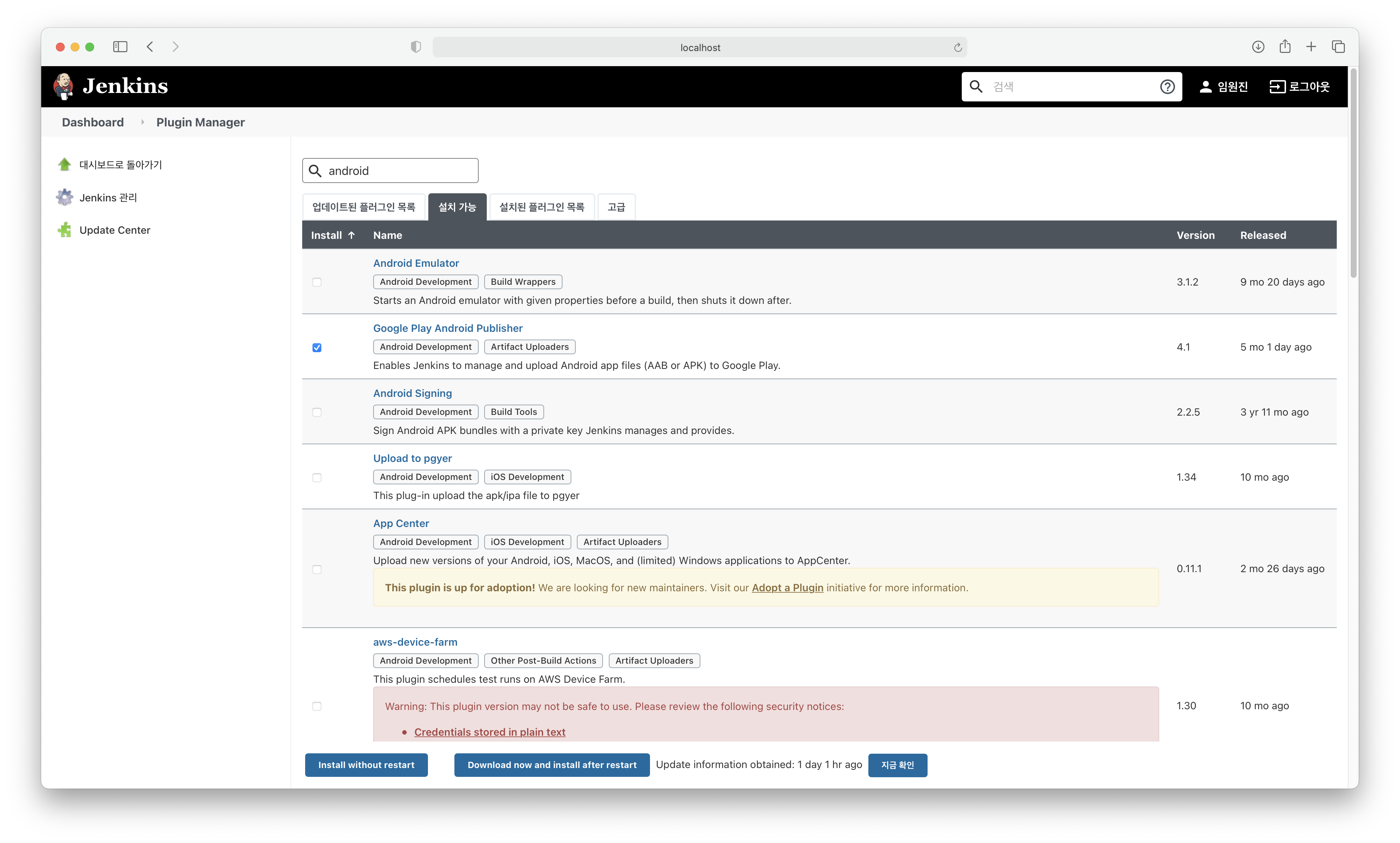The width and height of the screenshot is (1400, 843).
Task: Sort by Install column arrow
Action: coord(352,235)
